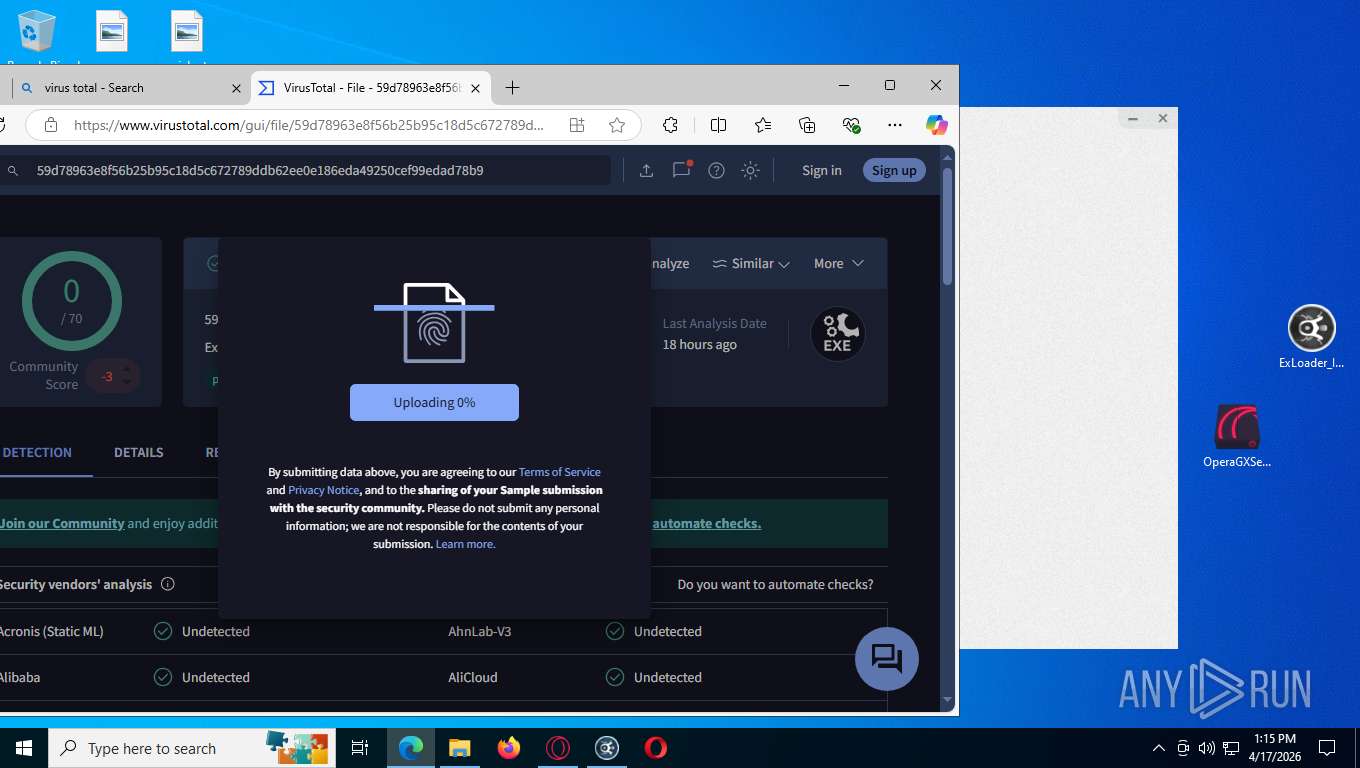This screenshot has height=768, width=1360.
Task: Open Edge Extensions puzzle icon
Action: tap(671, 125)
